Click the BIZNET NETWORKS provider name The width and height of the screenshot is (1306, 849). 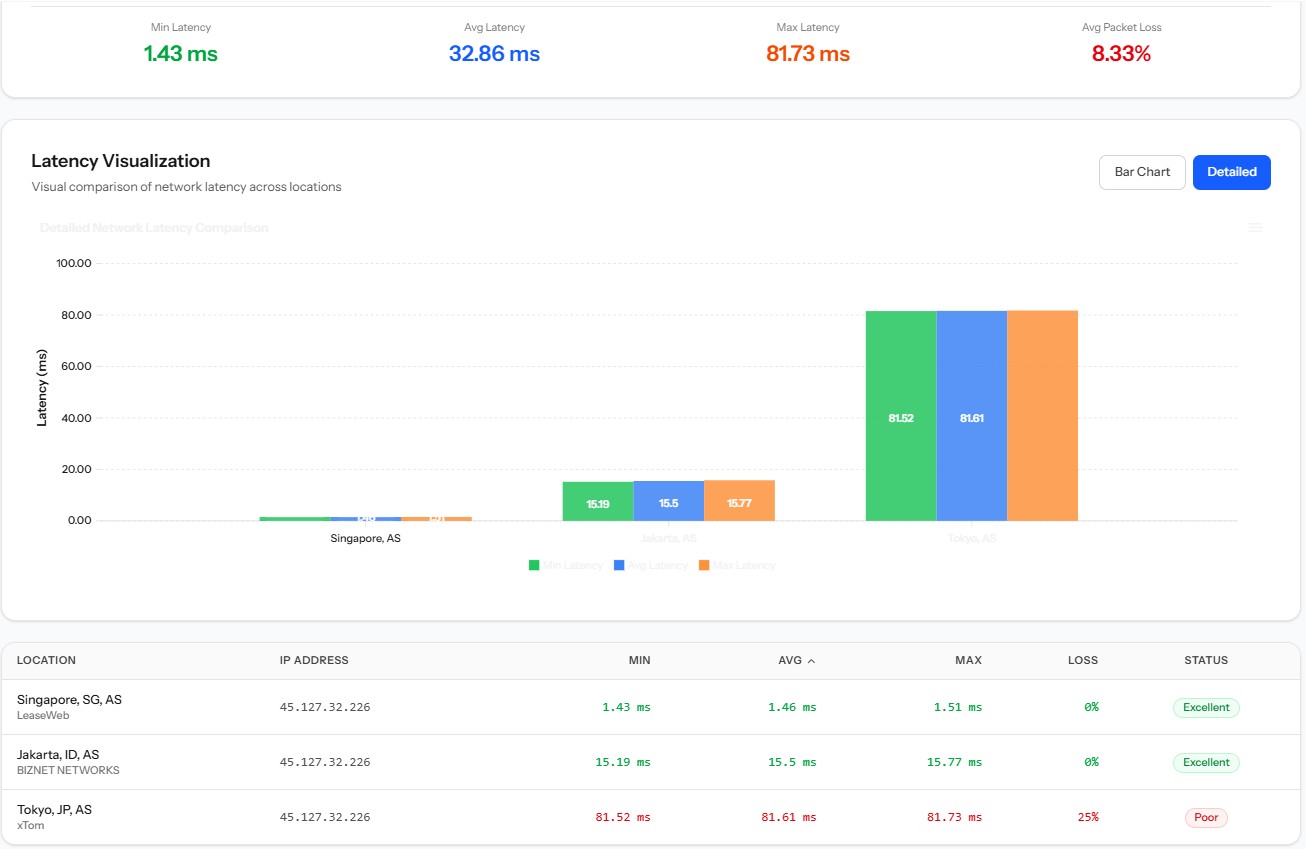pyautogui.click(x=68, y=771)
